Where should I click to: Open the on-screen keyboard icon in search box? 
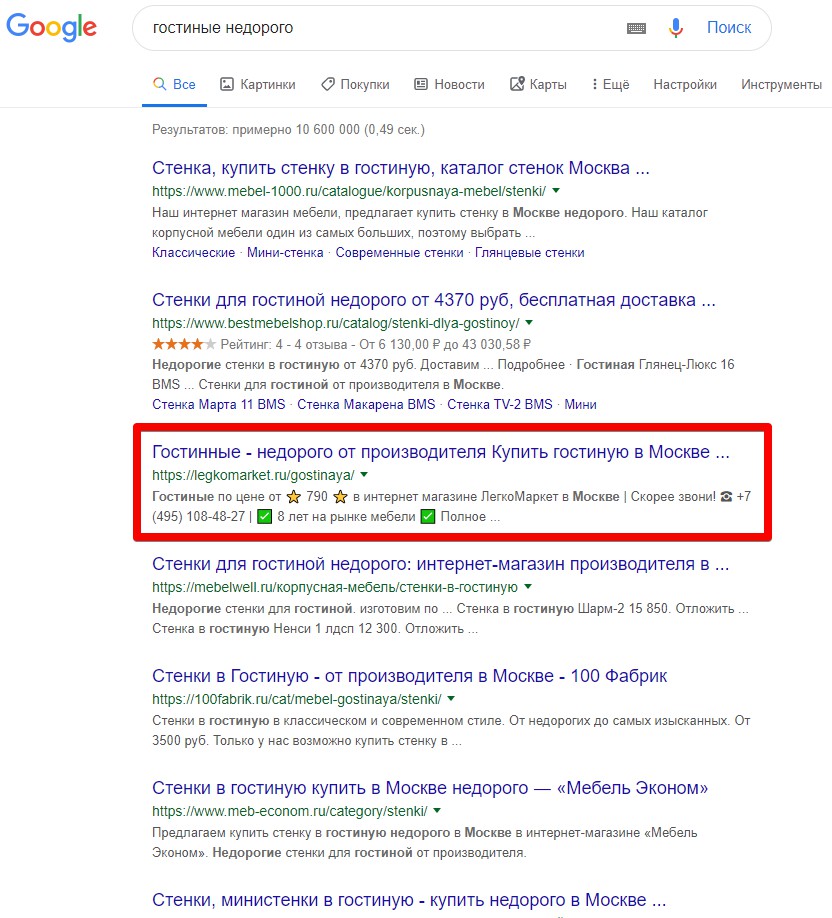(x=636, y=28)
